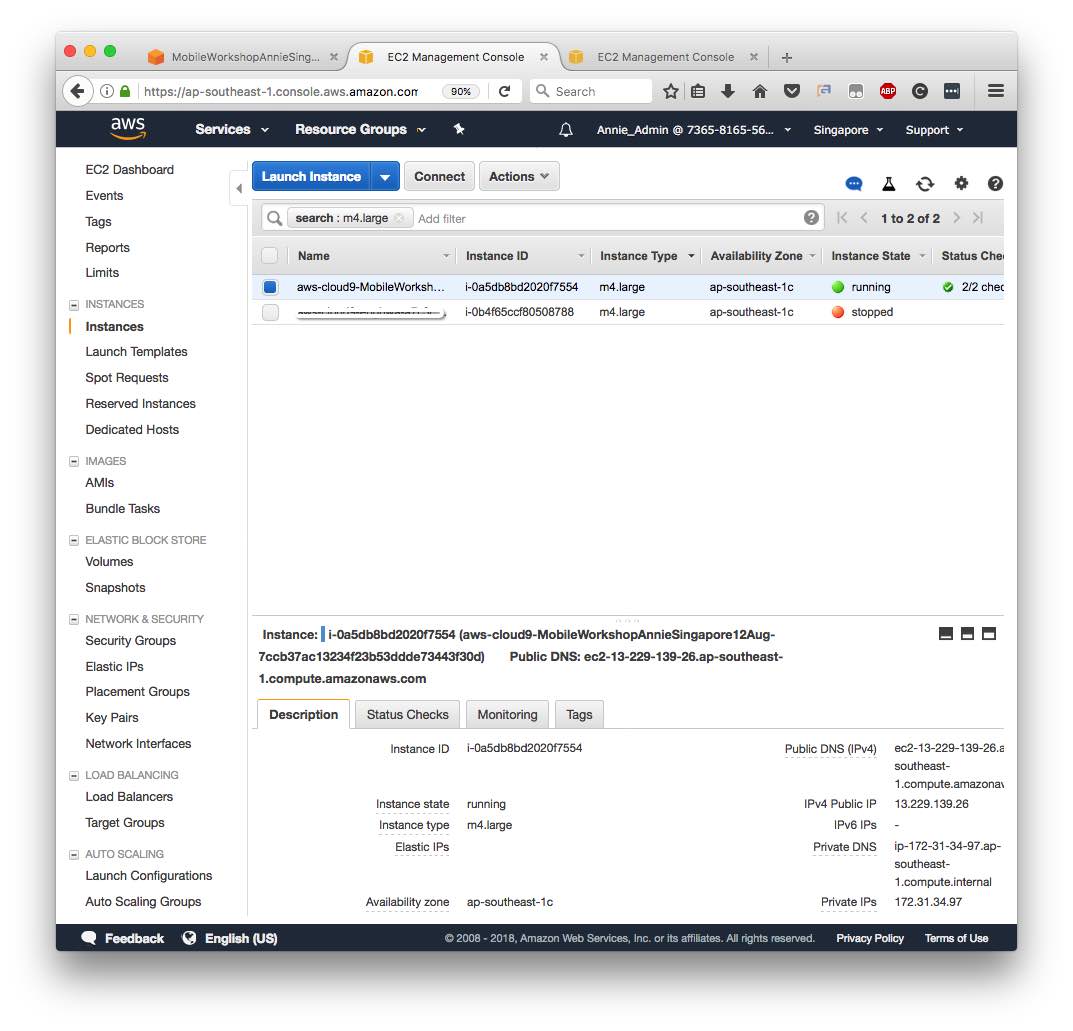The image size is (1073, 1031).
Task: Click the browser Search box
Action: coord(591,91)
